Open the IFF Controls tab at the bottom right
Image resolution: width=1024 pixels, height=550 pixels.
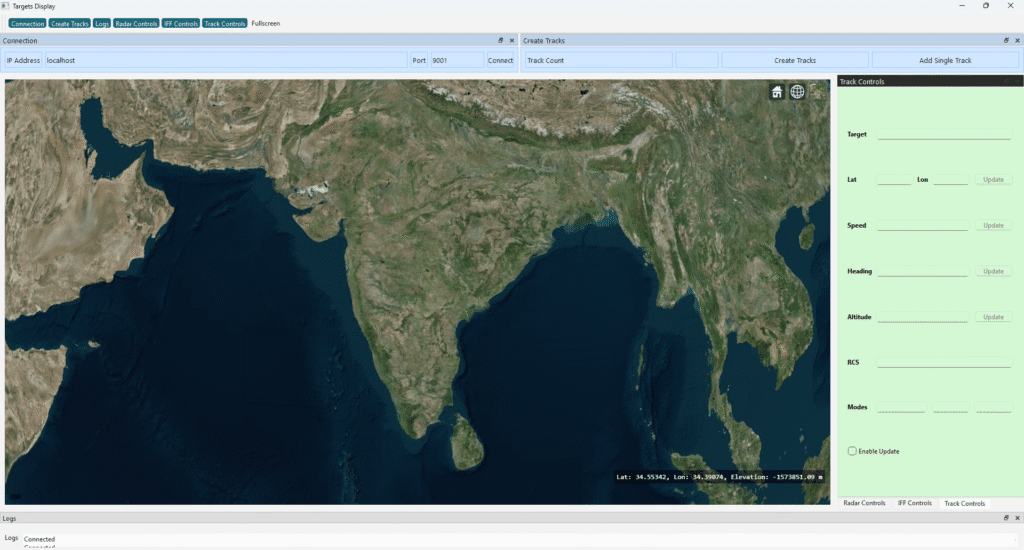(x=914, y=503)
